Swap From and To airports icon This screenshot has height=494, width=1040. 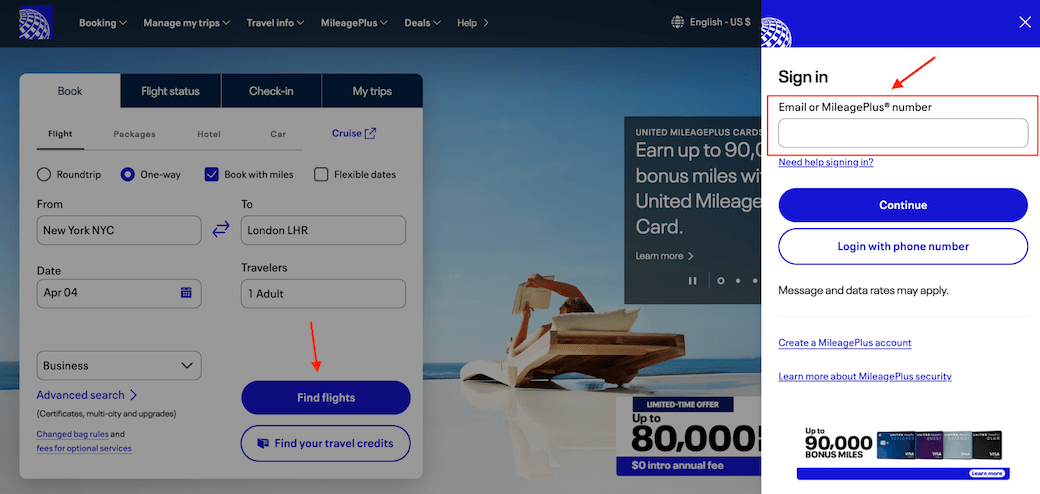point(221,230)
